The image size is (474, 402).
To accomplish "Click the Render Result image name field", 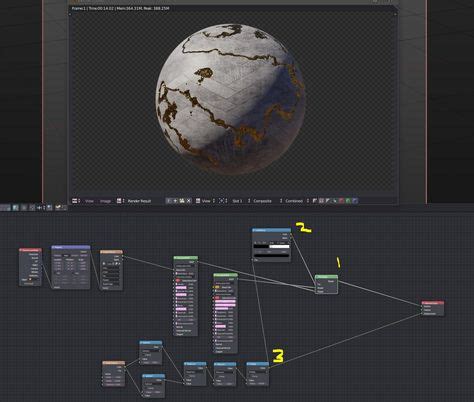I will pyautogui.click(x=139, y=201).
